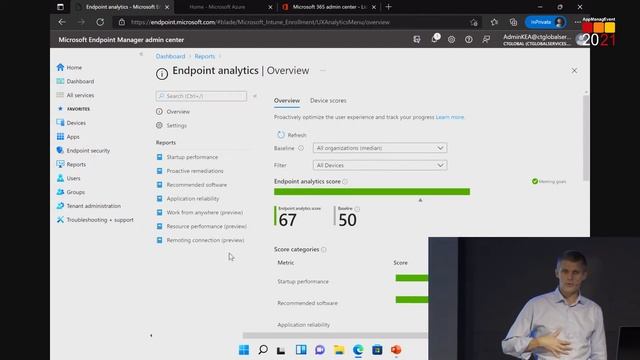The image size is (640, 360).
Task: Collapse the left navigation sidebar
Action: point(141,54)
